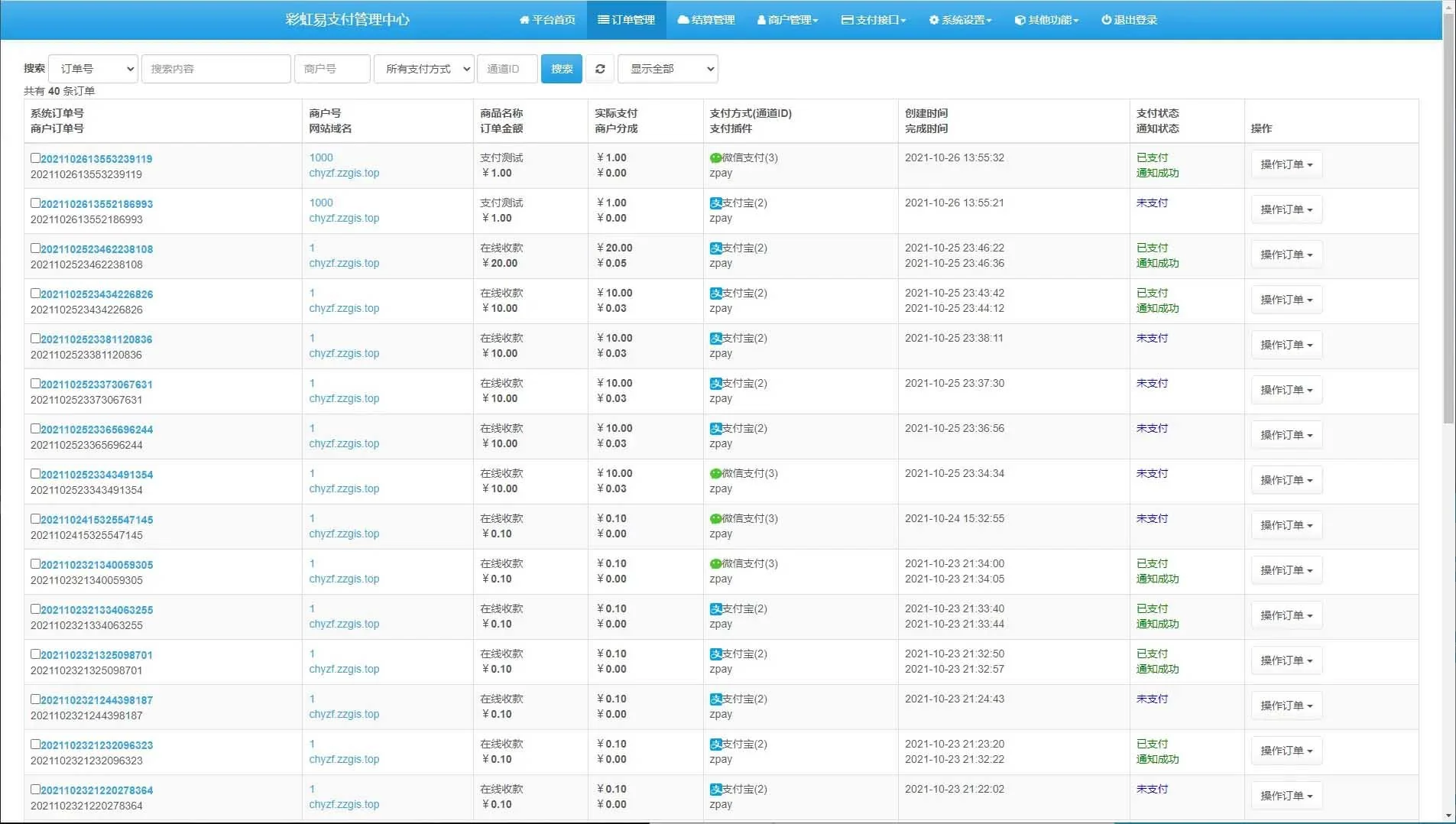Image resolution: width=1456 pixels, height=824 pixels.
Task: Click the user icon of 商户管理
Action: [x=761, y=20]
